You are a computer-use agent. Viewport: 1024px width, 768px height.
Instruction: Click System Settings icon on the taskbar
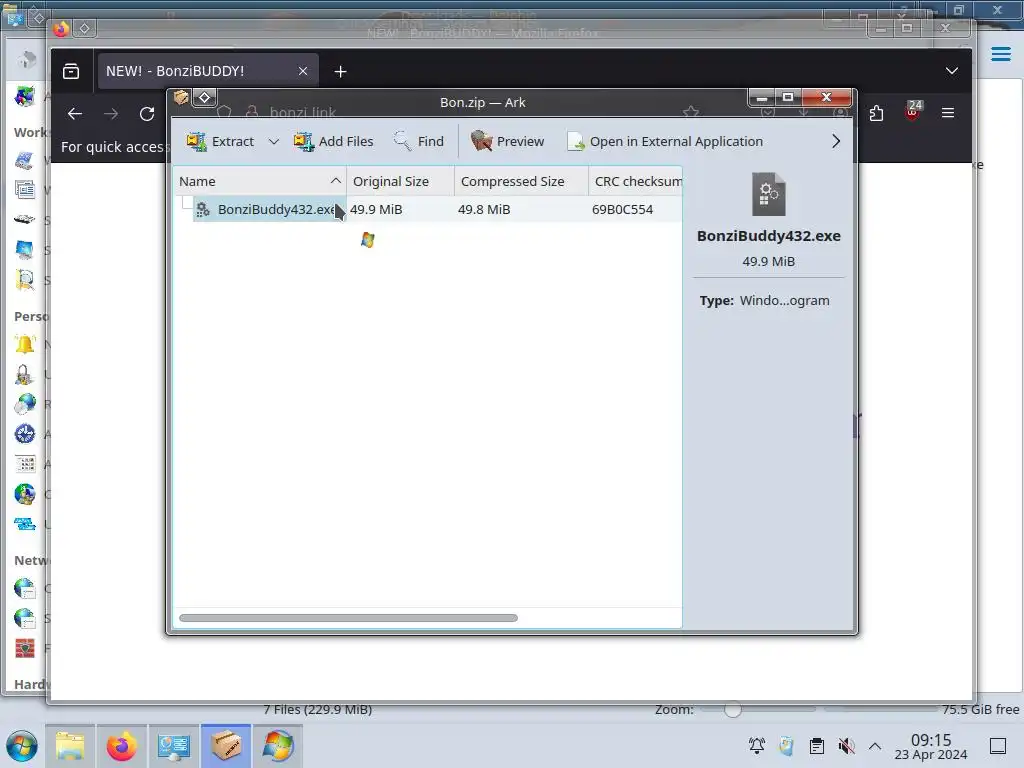pyautogui.click(x=174, y=746)
